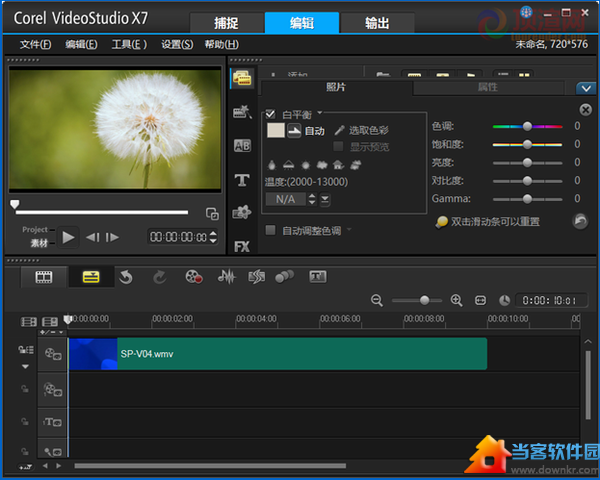Click the 饱和度 saturation slider handle
Image resolution: width=600 pixels, height=480 pixels.
pyautogui.click(x=527, y=145)
